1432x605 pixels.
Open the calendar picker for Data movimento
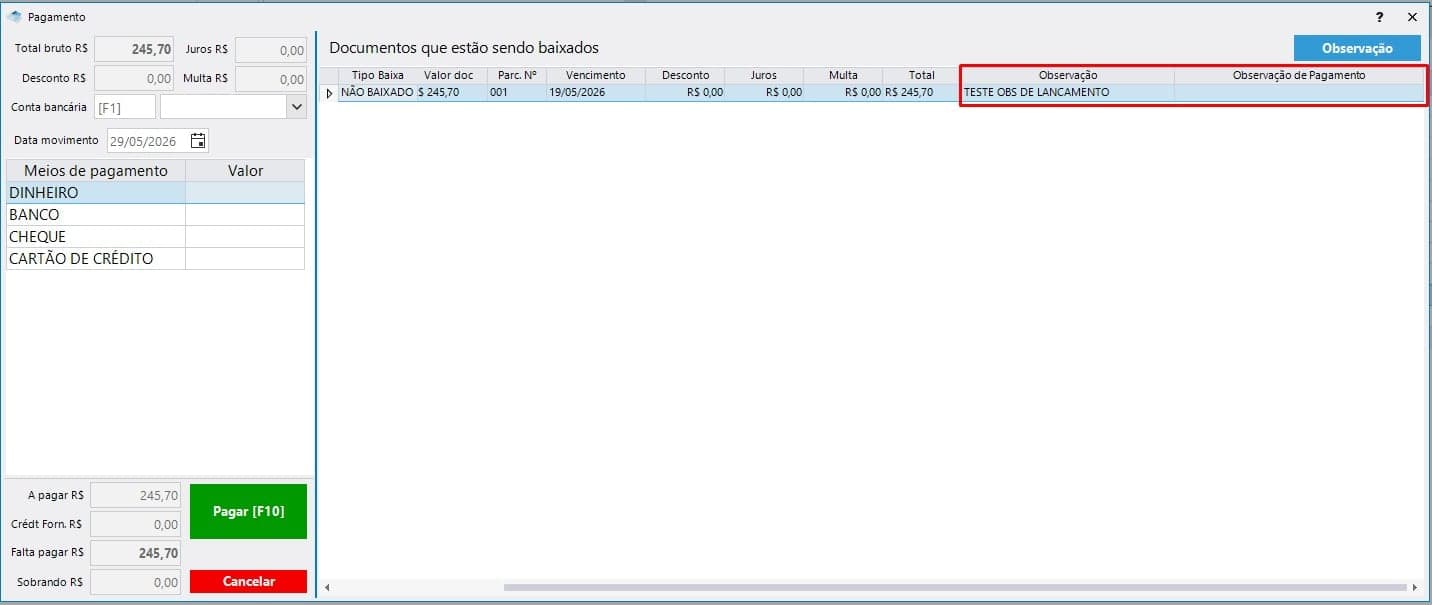point(198,141)
